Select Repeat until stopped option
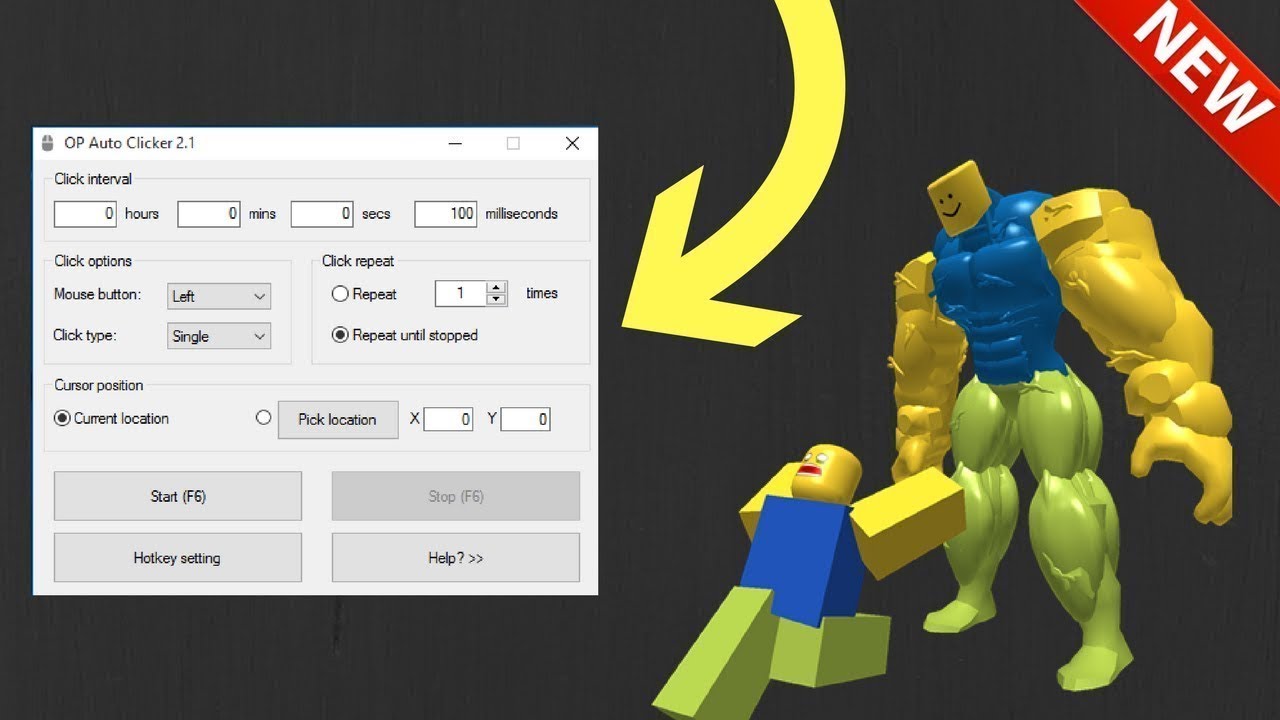 pyautogui.click(x=340, y=335)
